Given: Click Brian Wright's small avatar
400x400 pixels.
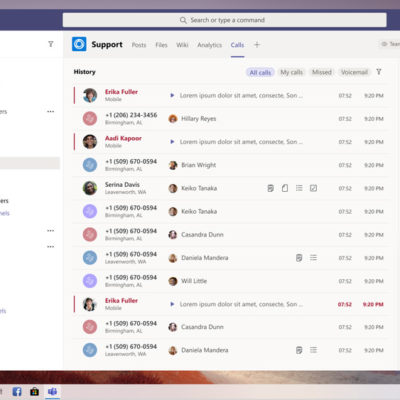Looking at the screenshot, I should click(x=173, y=165).
